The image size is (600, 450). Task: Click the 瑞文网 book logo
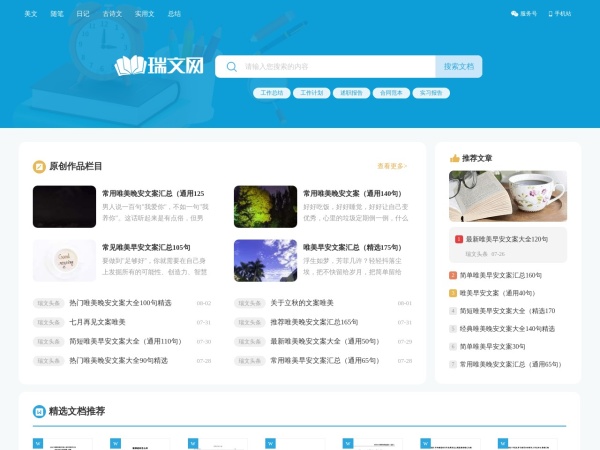point(159,65)
